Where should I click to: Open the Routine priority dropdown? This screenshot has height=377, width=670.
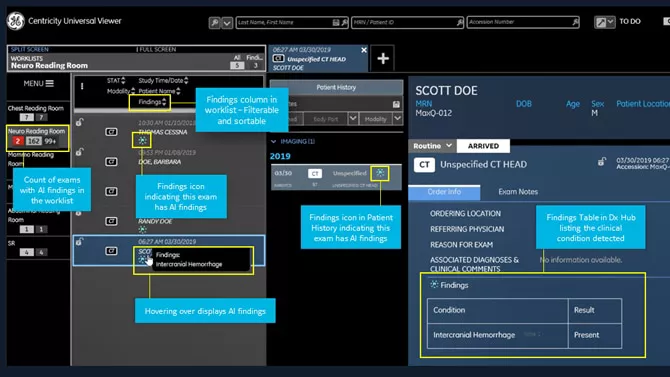click(432, 146)
